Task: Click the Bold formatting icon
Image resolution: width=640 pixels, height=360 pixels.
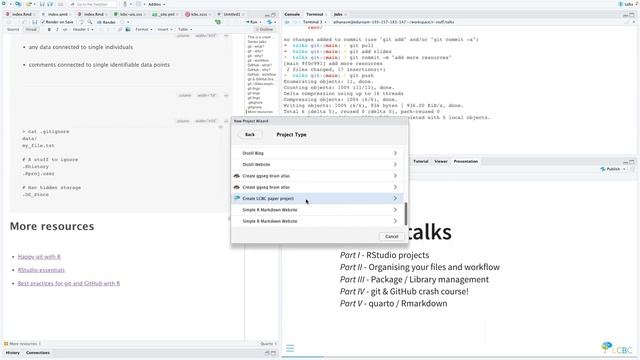Action: [49, 29]
